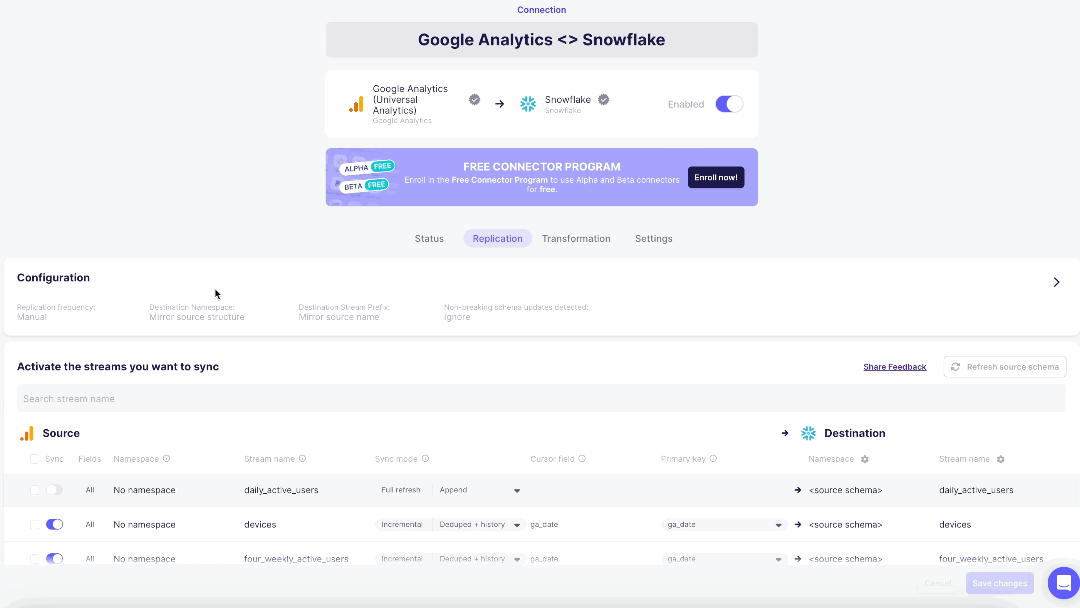This screenshot has width=1080, height=608.
Task: Open primary key dropdown for four_weekly_active_users
Action: (723, 558)
